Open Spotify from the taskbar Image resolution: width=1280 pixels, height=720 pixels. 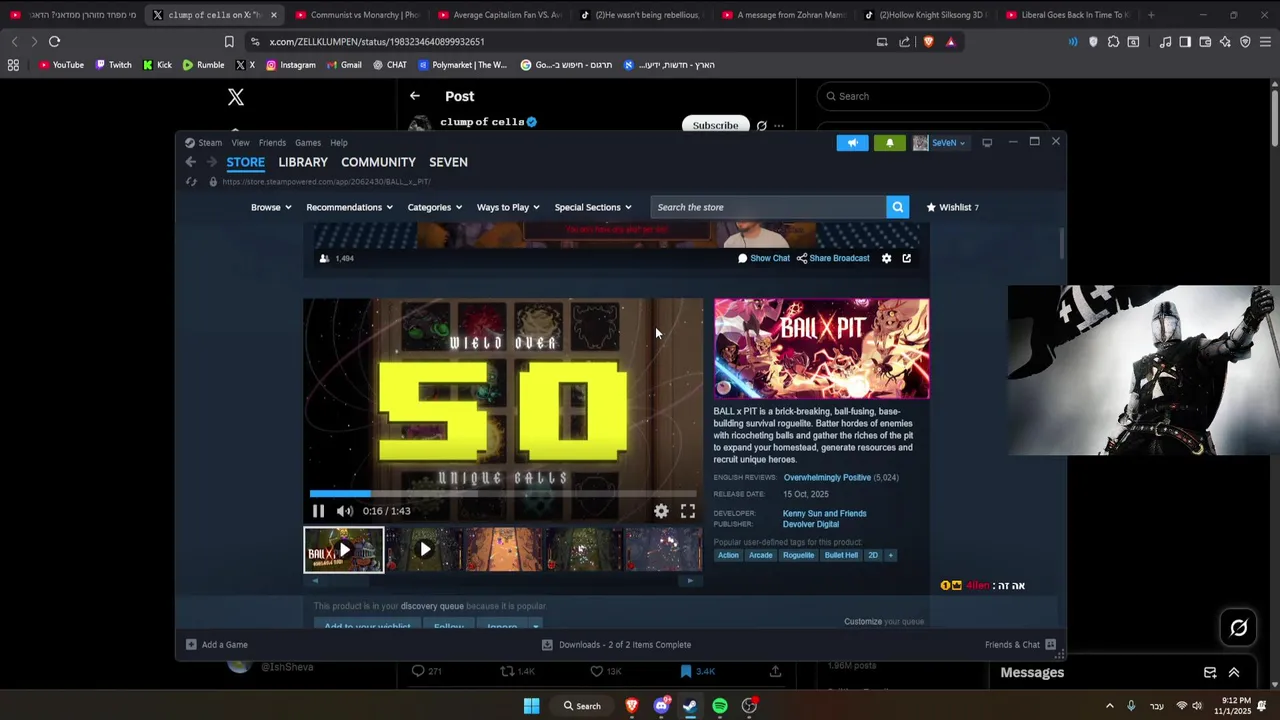pyautogui.click(x=720, y=706)
